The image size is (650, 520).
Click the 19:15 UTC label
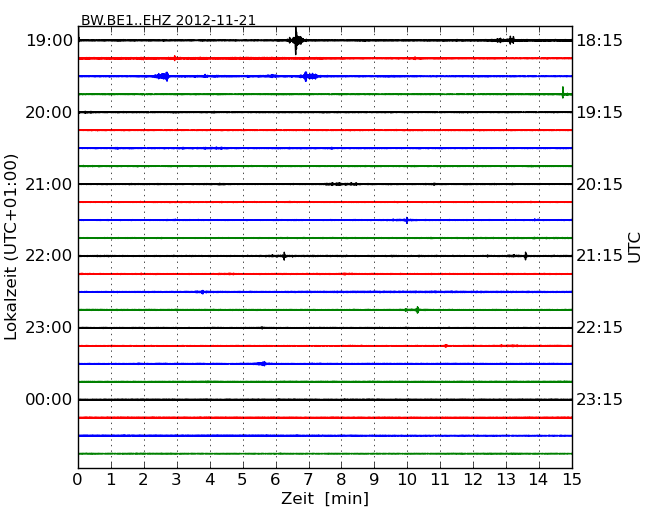point(599,112)
